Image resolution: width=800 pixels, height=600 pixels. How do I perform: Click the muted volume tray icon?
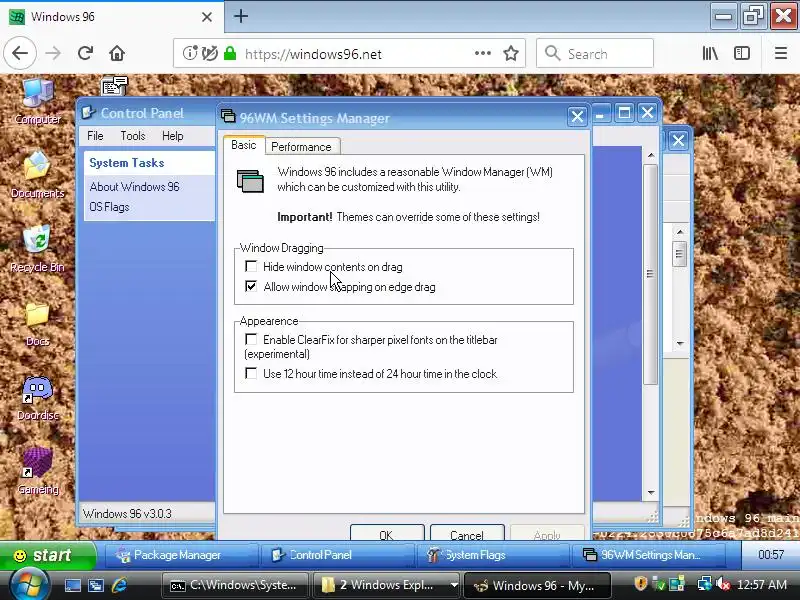point(722,585)
